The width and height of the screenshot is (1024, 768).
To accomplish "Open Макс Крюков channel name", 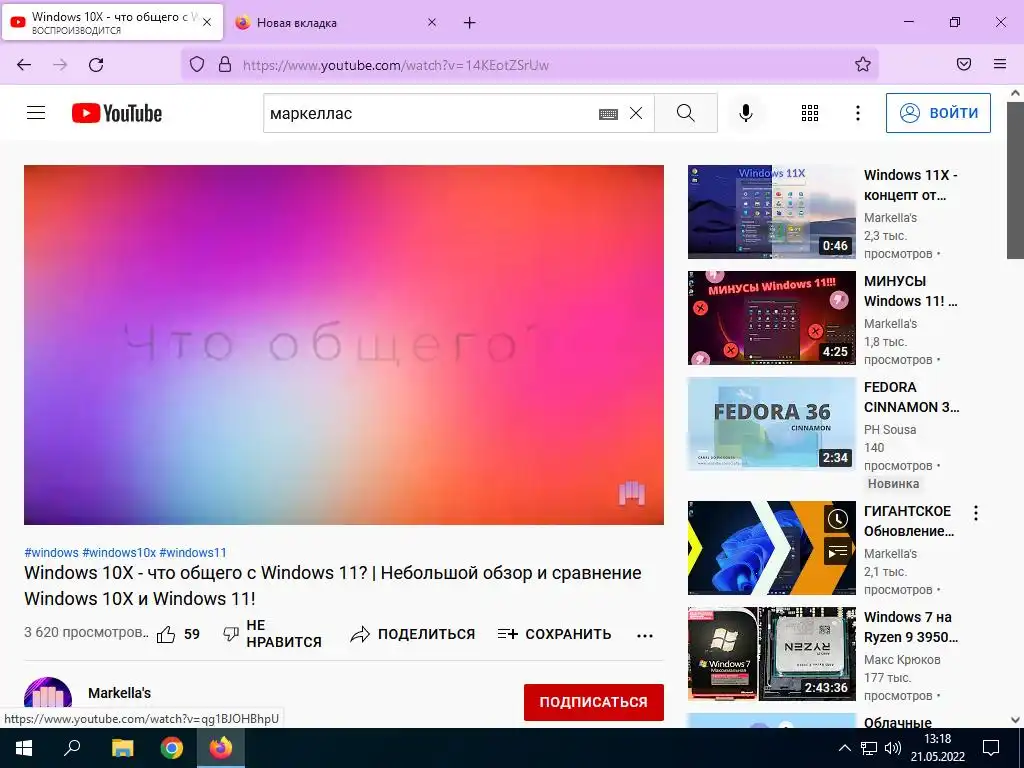I will [x=902, y=660].
